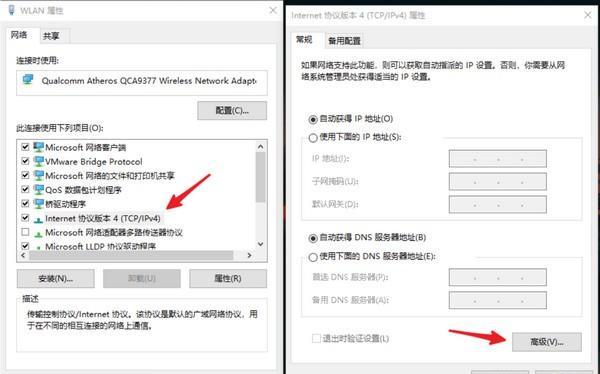600x374 pixels.
Task: Click the horizontal scrollbar right arrow
Action: point(249,255)
